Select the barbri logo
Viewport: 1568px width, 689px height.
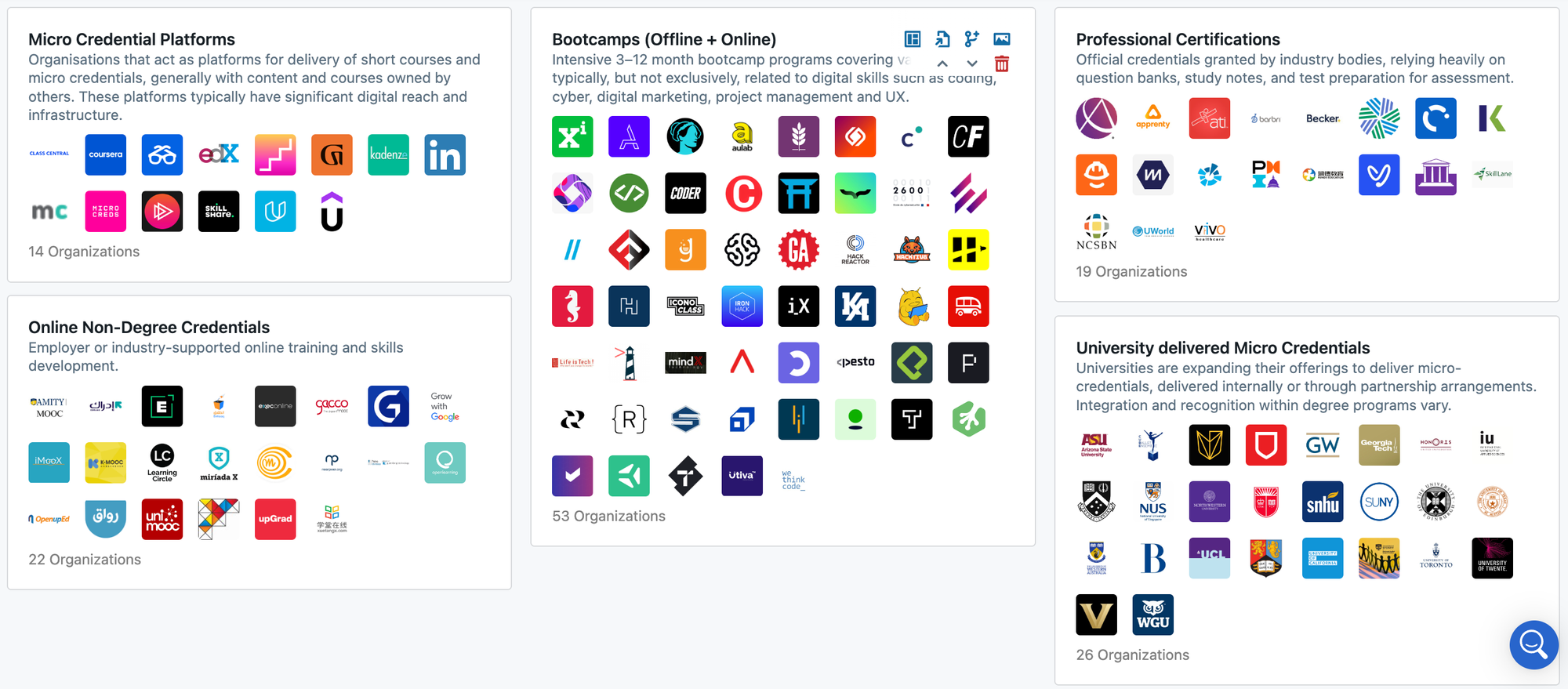click(1266, 118)
